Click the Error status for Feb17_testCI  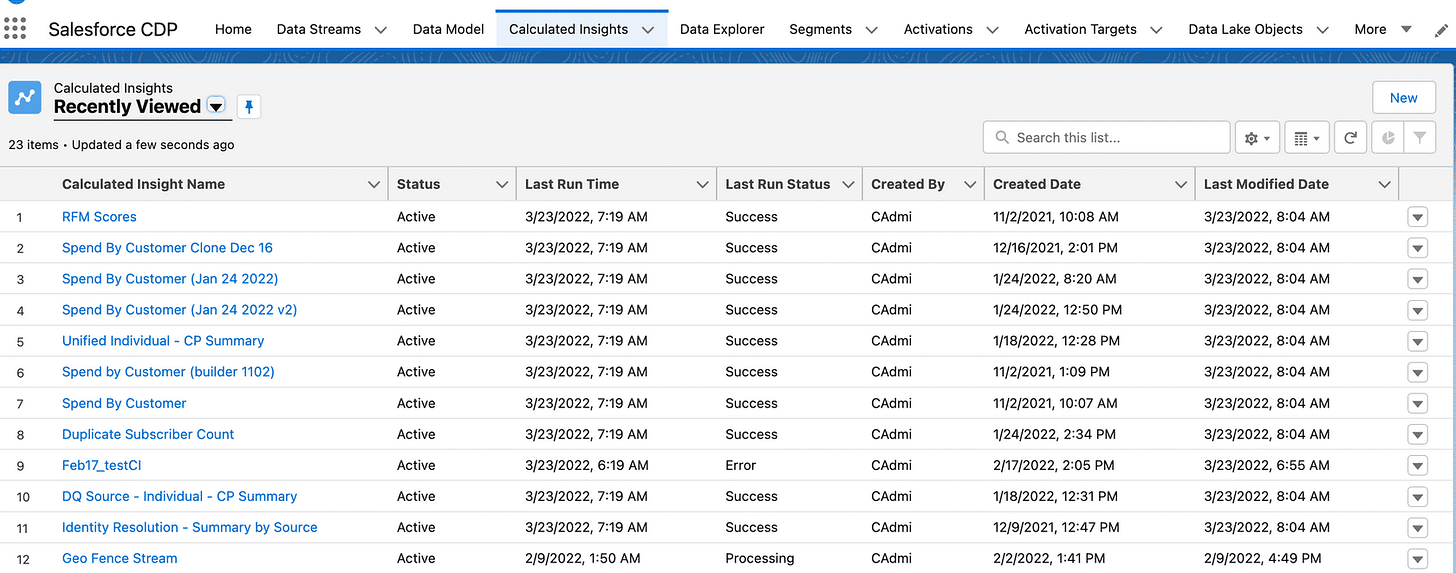click(740, 466)
